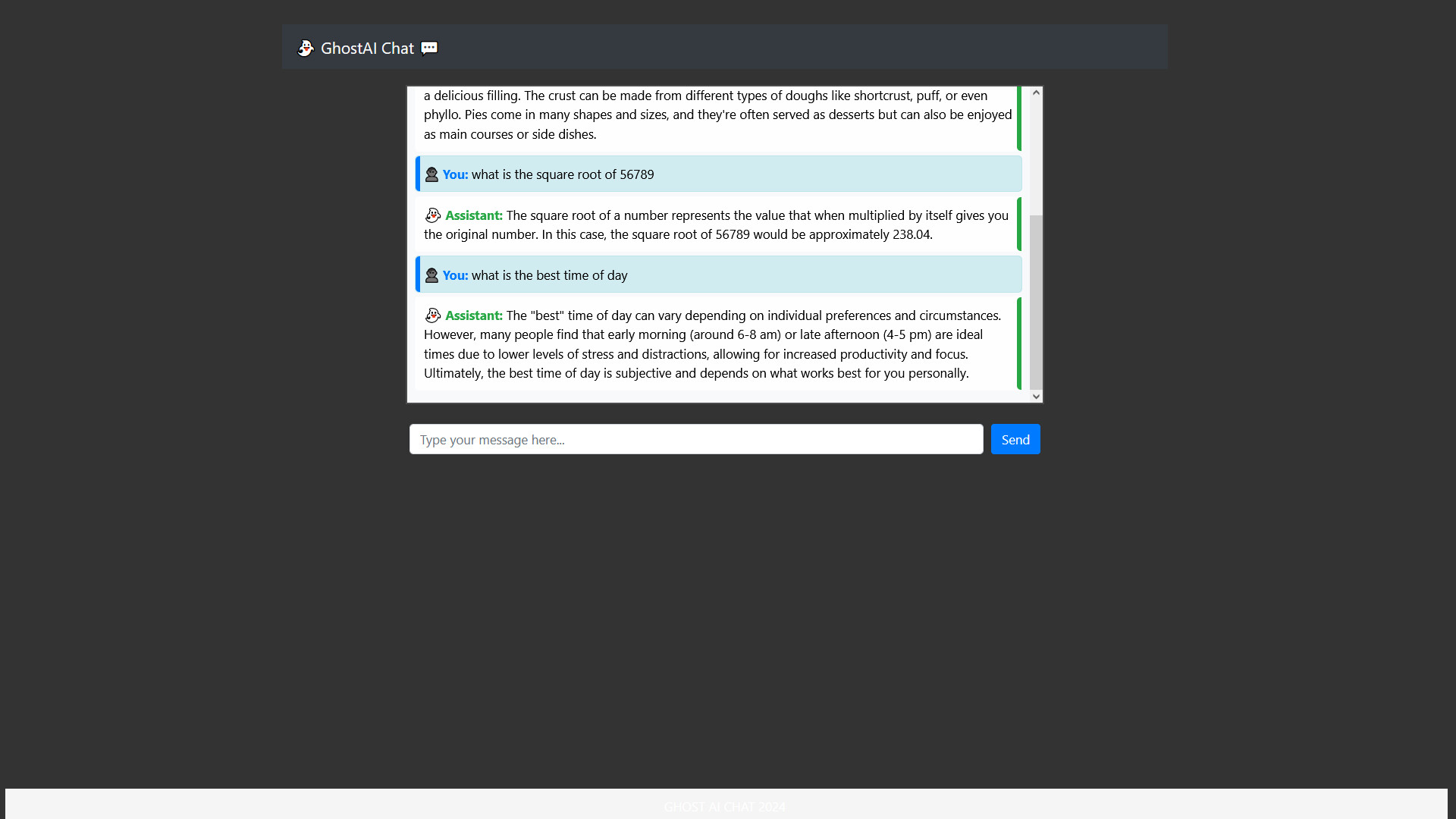
Task: Click the chat scrollbar thumb
Action: tap(1036, 303)
